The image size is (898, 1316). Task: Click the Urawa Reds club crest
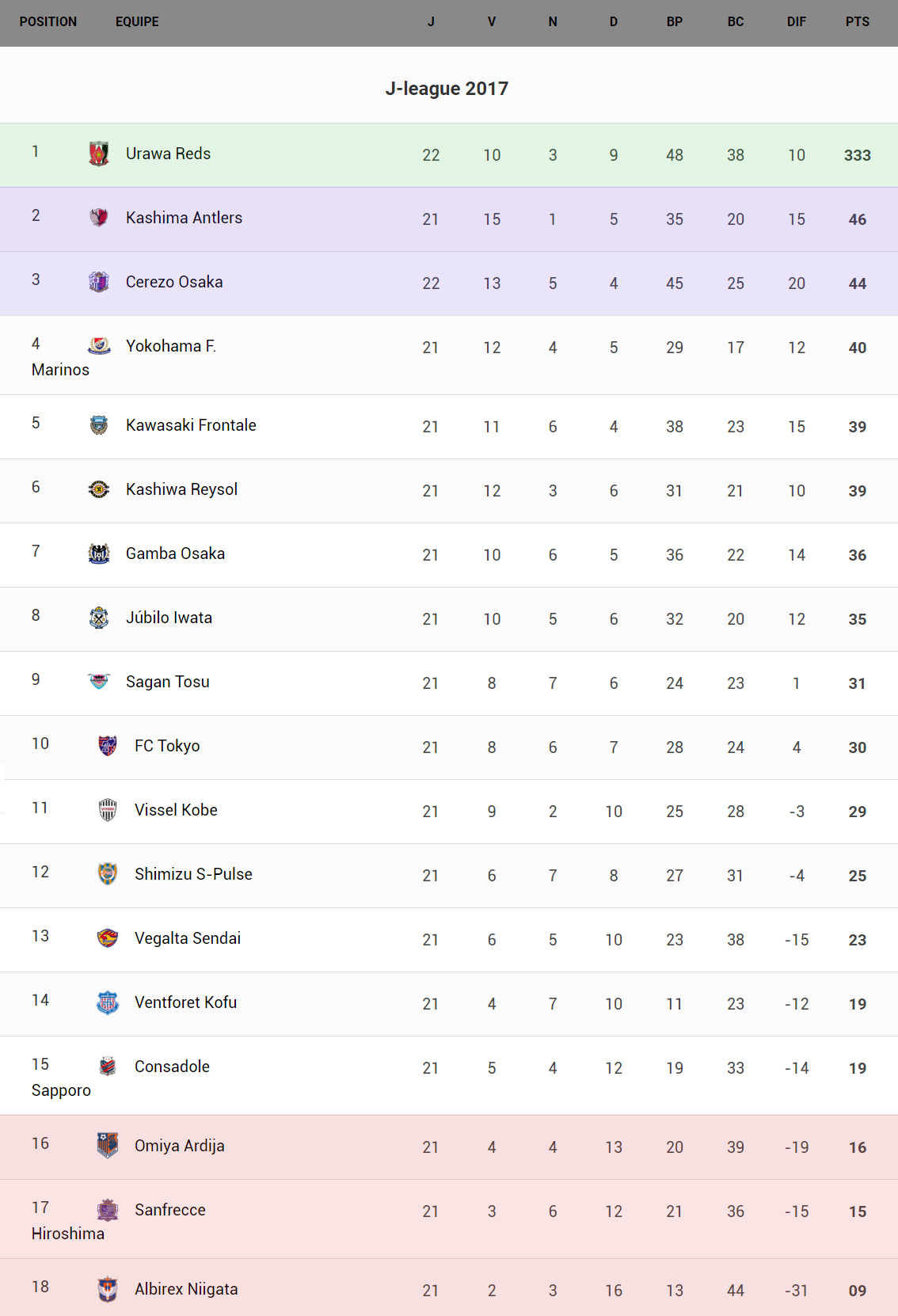[99, 154]
